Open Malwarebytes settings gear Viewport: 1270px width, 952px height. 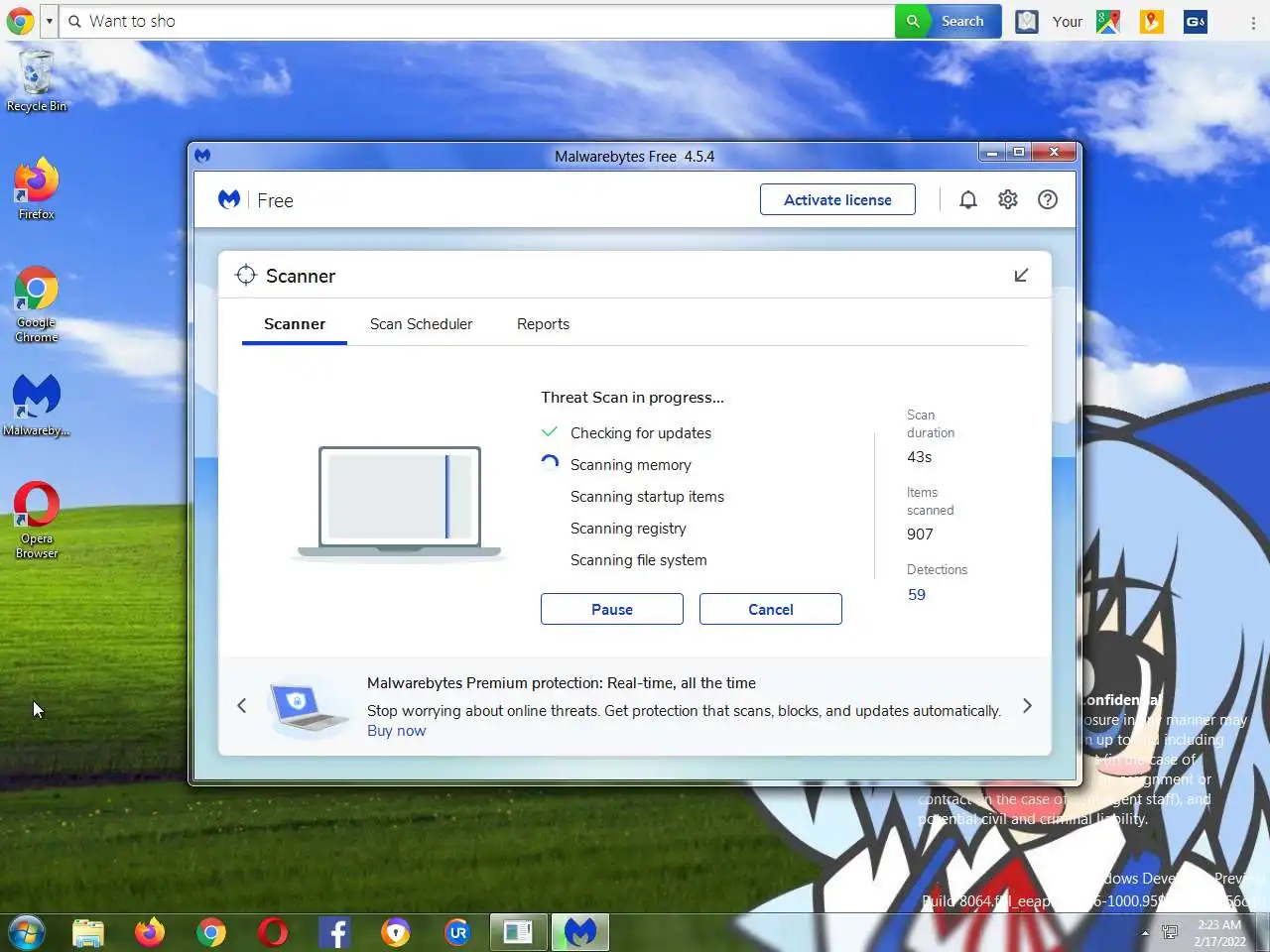(1008, 199)
